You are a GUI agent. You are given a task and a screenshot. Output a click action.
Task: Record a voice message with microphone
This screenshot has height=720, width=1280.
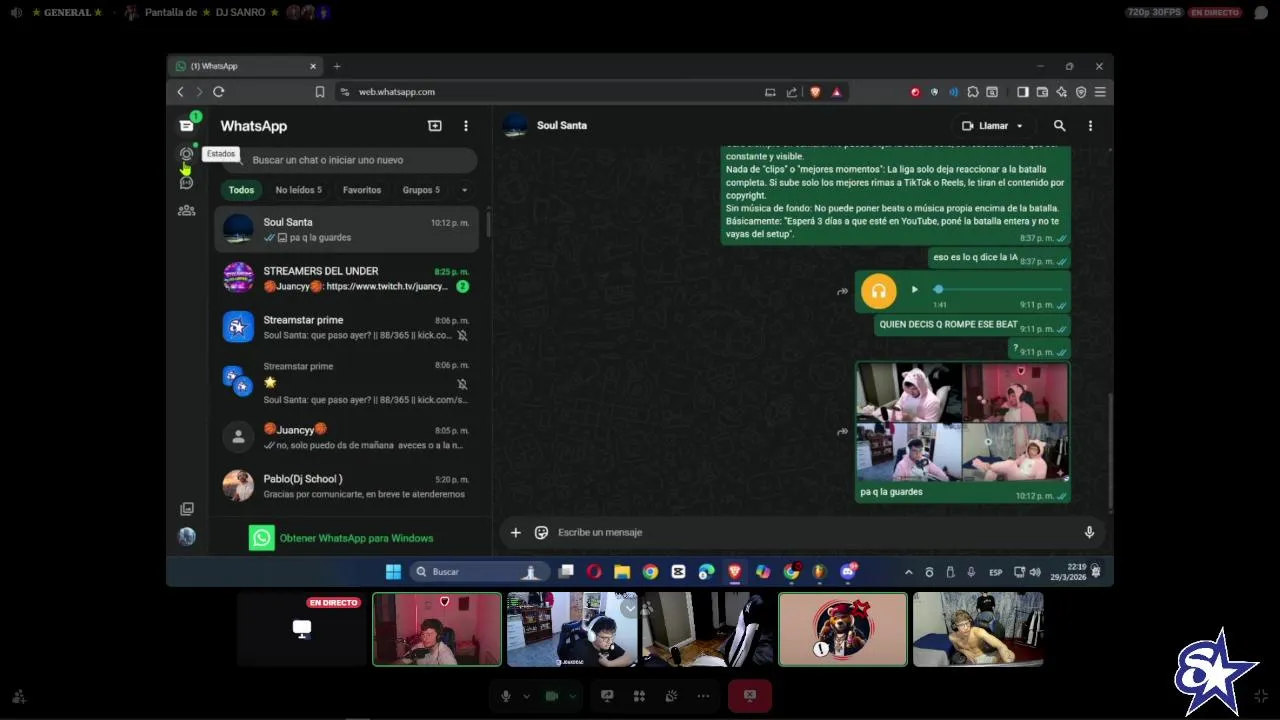(1089, 533)
